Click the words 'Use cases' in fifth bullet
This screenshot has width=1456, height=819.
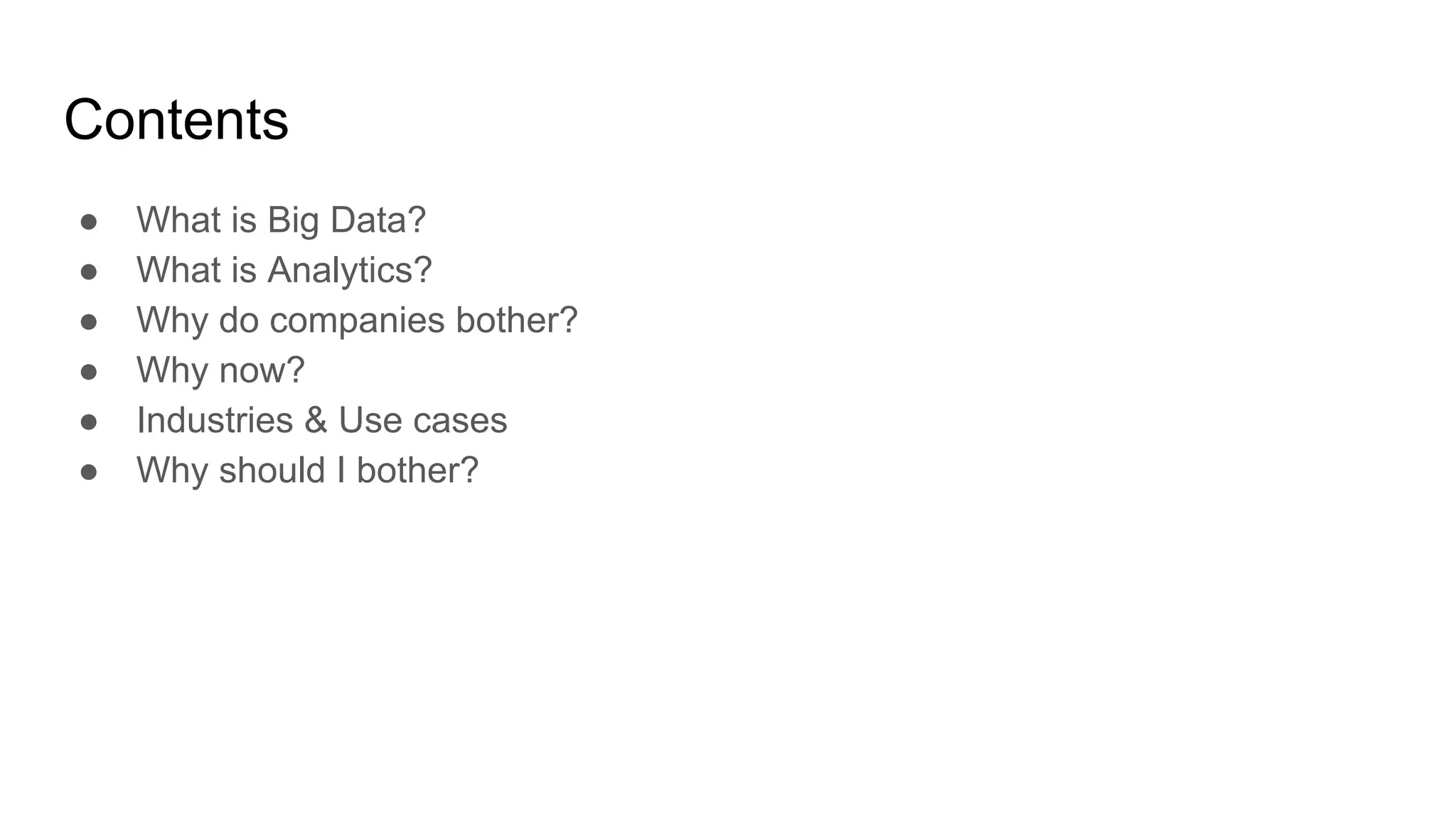[x=423, y=420]
